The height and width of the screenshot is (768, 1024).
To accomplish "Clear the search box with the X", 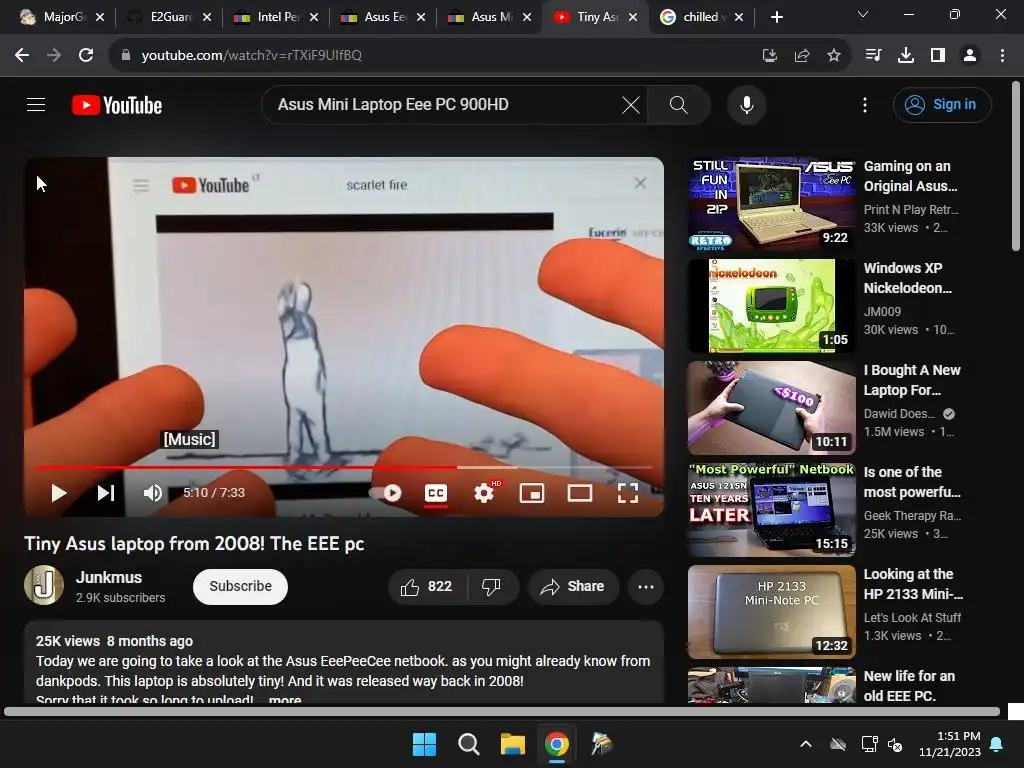I will [631, 104].
